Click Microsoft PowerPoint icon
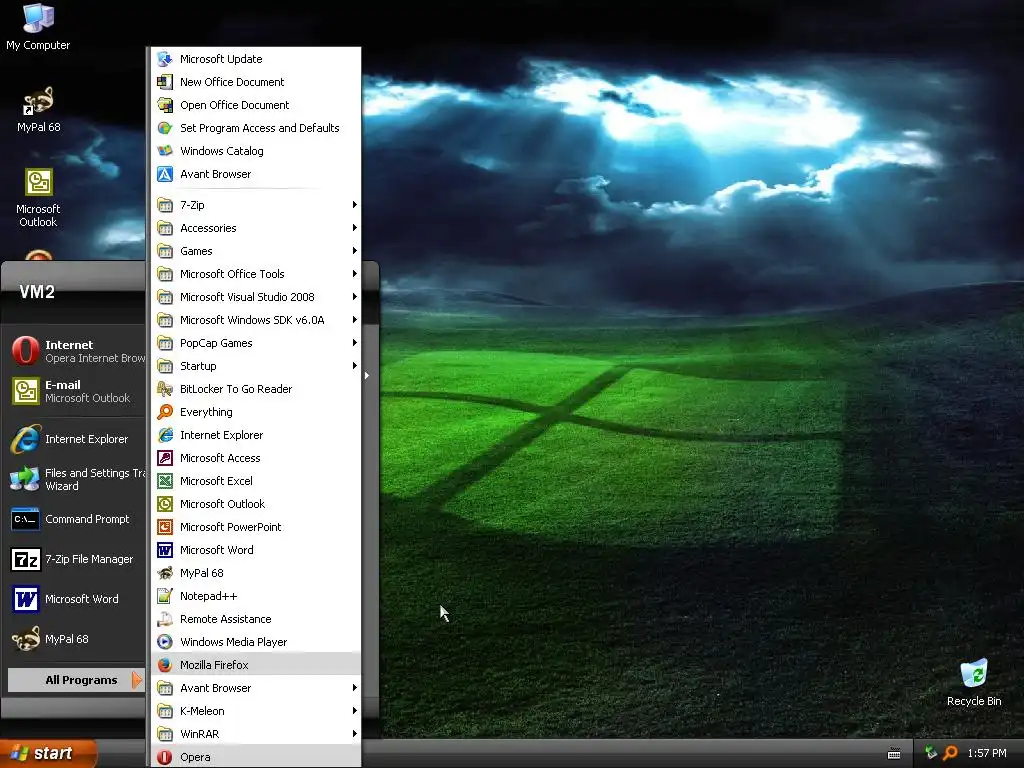 pyautogui.click(x=165, y=526)
